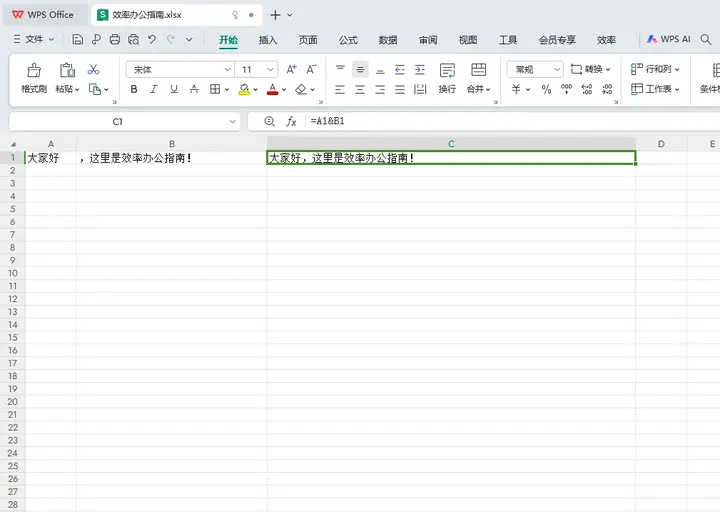Viewport: 720px width, 512px height.
Task: Cut selection with scissors icon
Action: coord(94,69)
